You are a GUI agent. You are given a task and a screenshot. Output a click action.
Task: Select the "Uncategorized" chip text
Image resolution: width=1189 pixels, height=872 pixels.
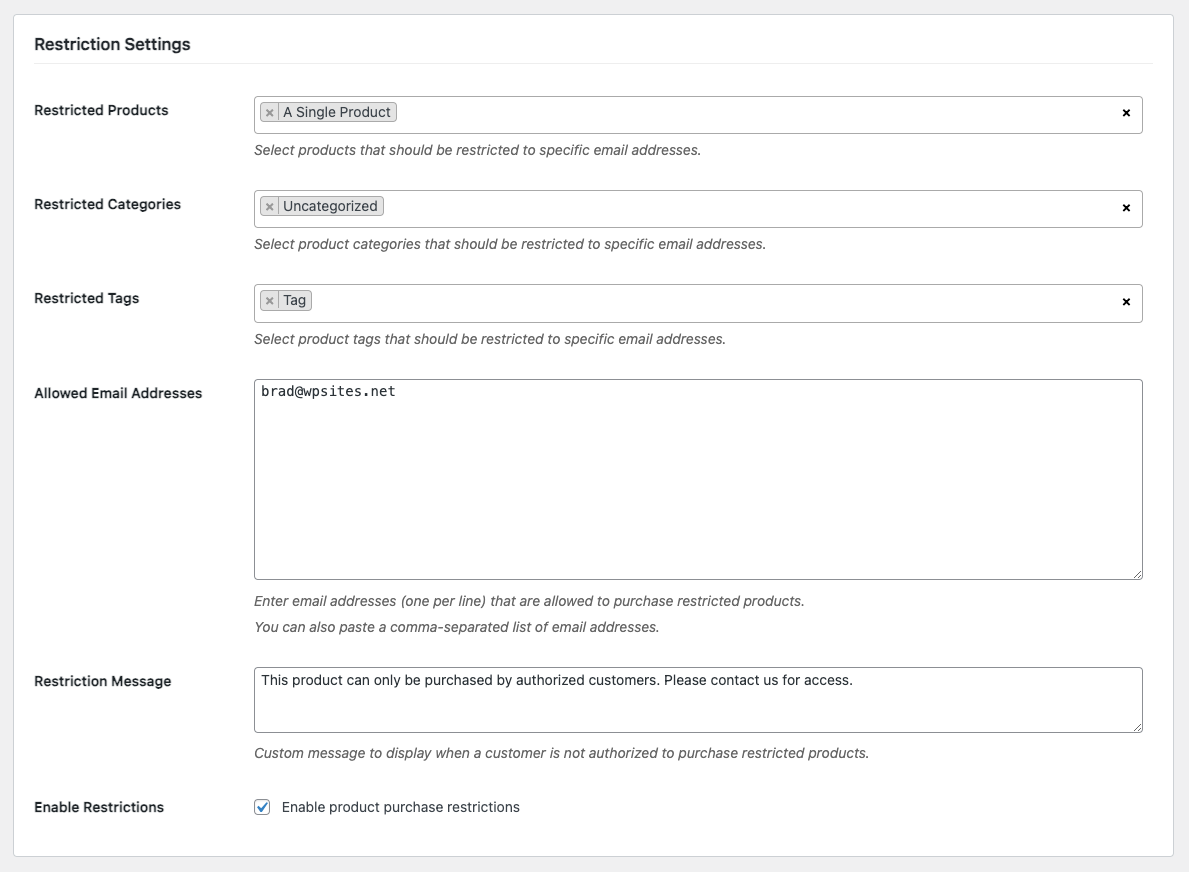coord(330,207)
